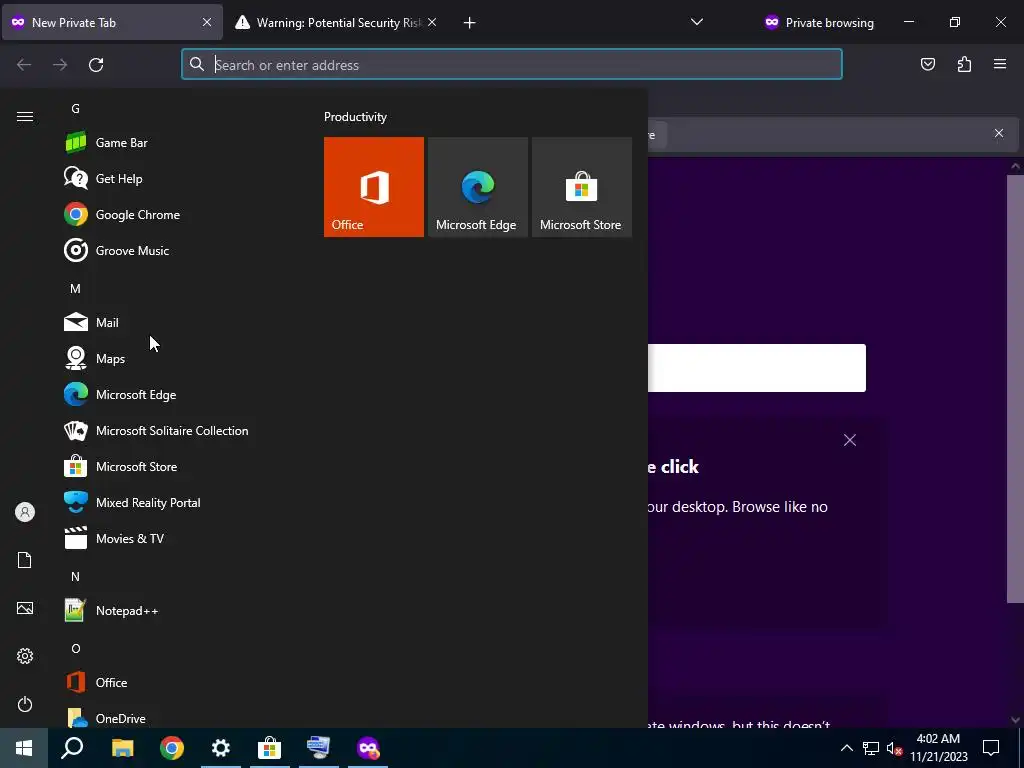1024x768 pixels.
Task: Open Pictures from Start sidebar
Action: click(x=25, y=608)
